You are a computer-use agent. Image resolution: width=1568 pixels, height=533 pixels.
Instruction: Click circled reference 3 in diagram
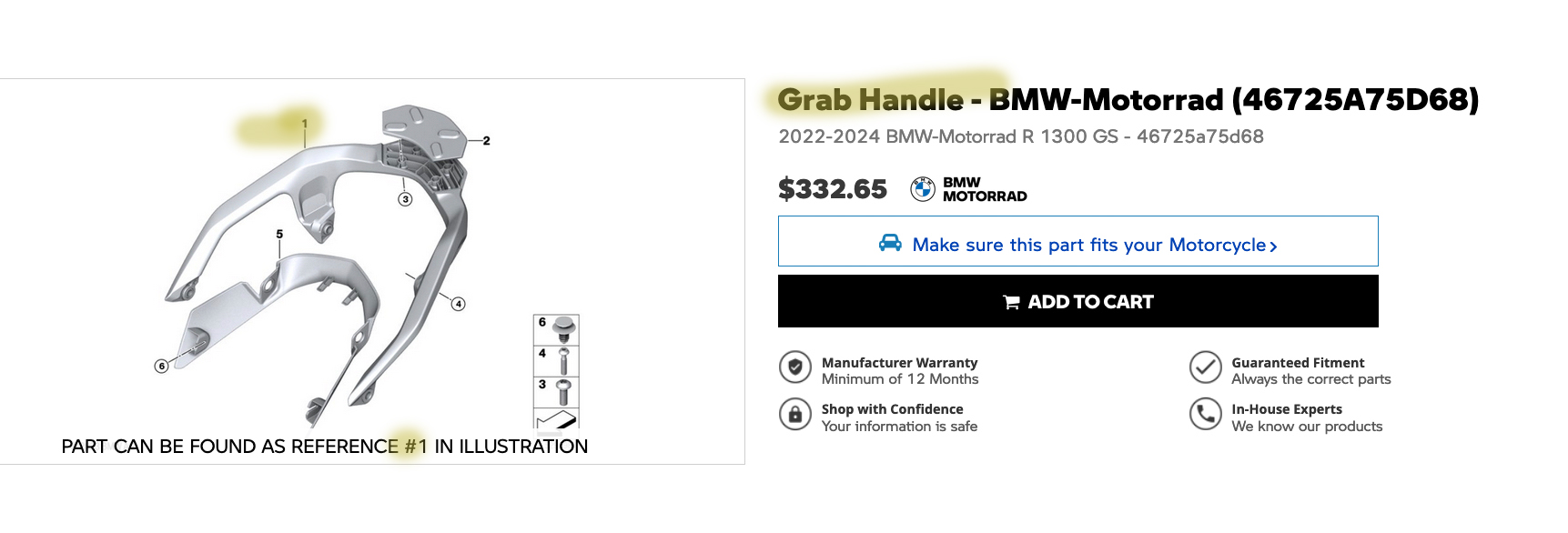coord(405,199)
